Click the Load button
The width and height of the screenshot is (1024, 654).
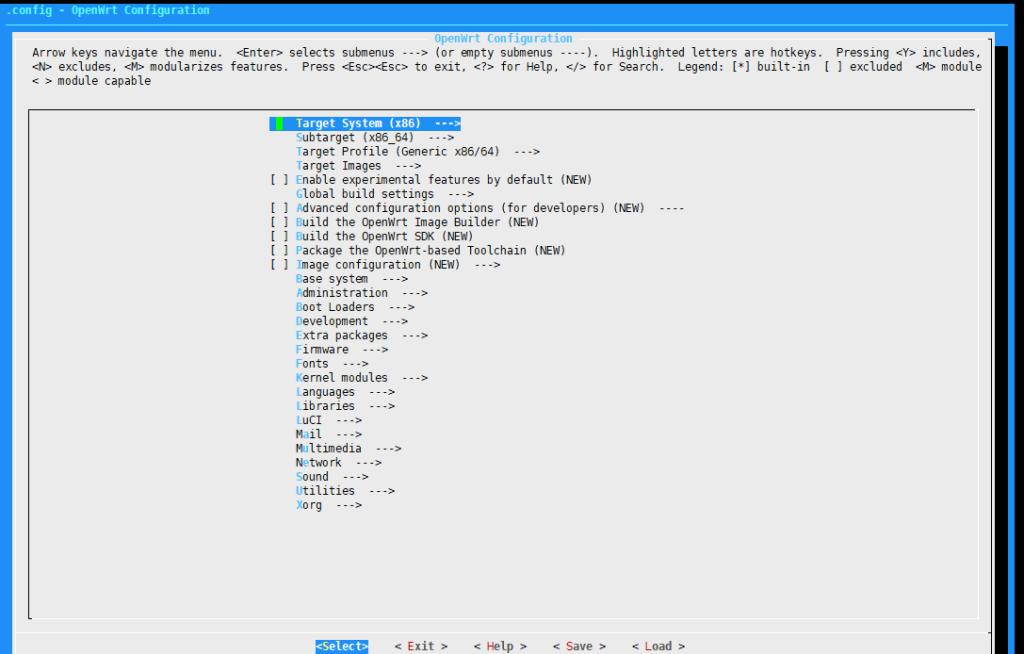[658, 646]
